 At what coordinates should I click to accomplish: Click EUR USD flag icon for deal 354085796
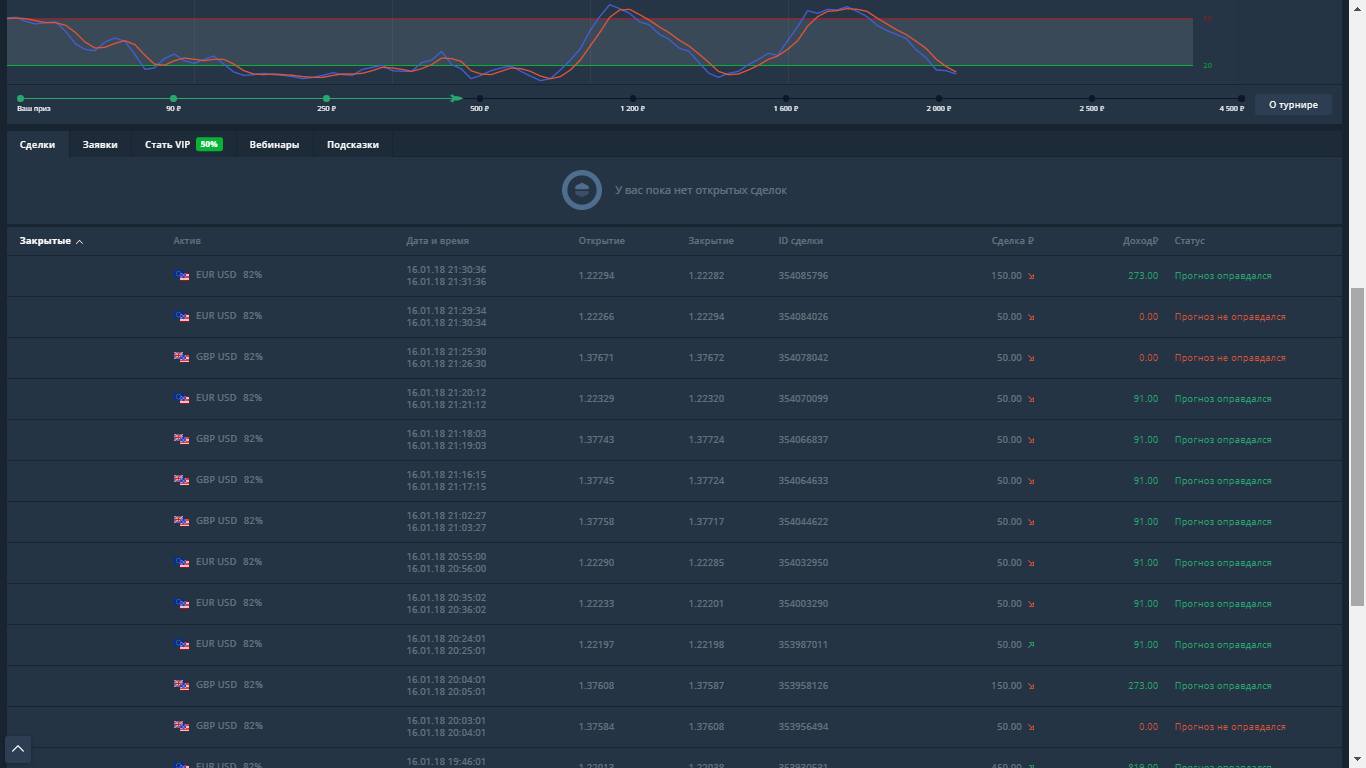(x=182, y=275)
